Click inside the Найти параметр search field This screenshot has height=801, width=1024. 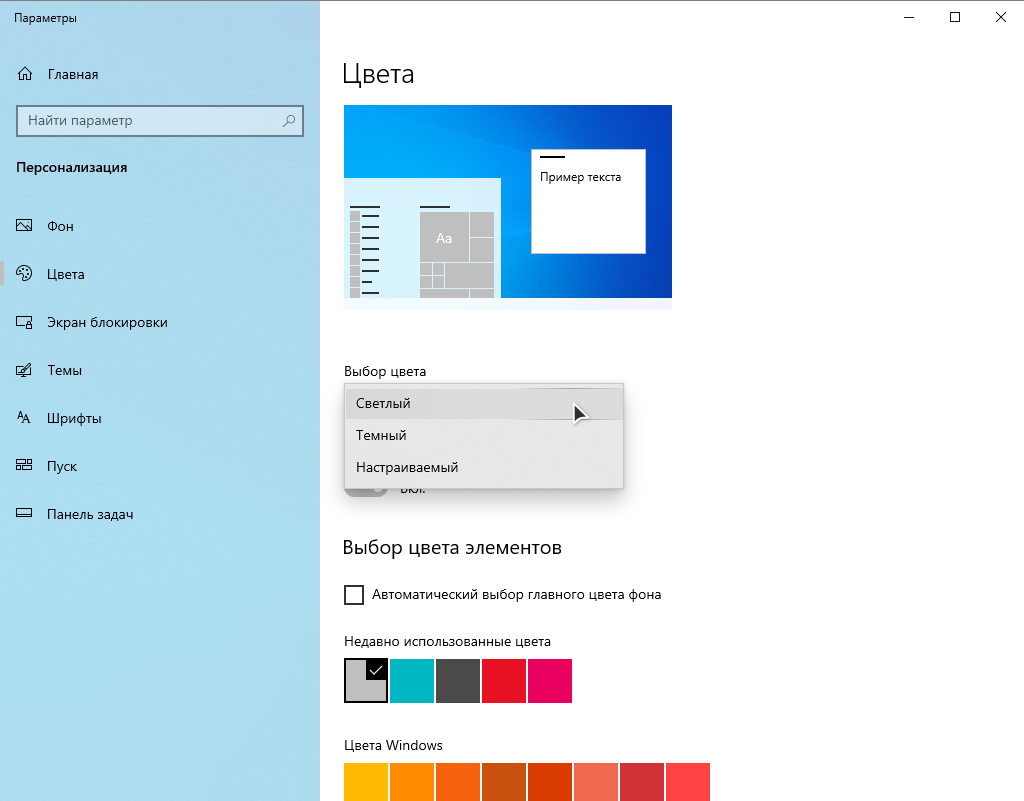[x=150, y=121]
